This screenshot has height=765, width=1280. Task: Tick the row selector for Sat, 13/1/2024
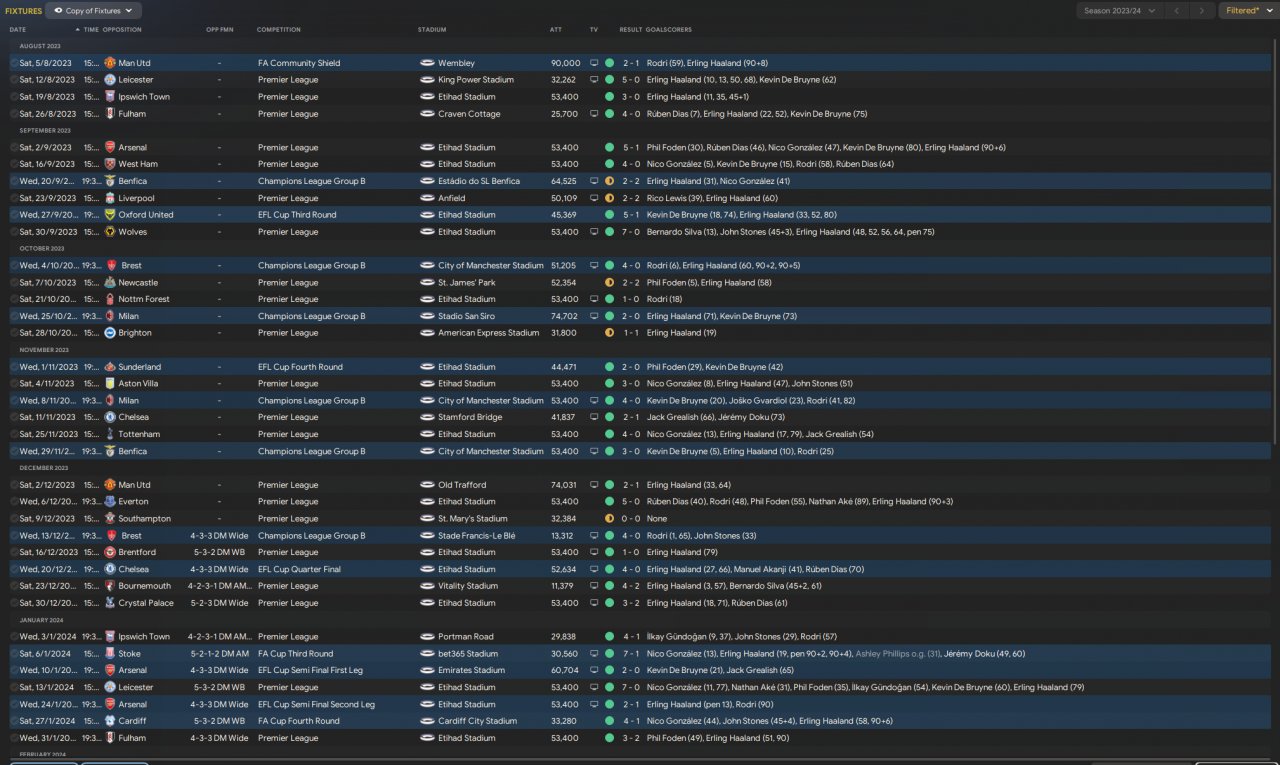pyautogui.click(x=14, y=688)
